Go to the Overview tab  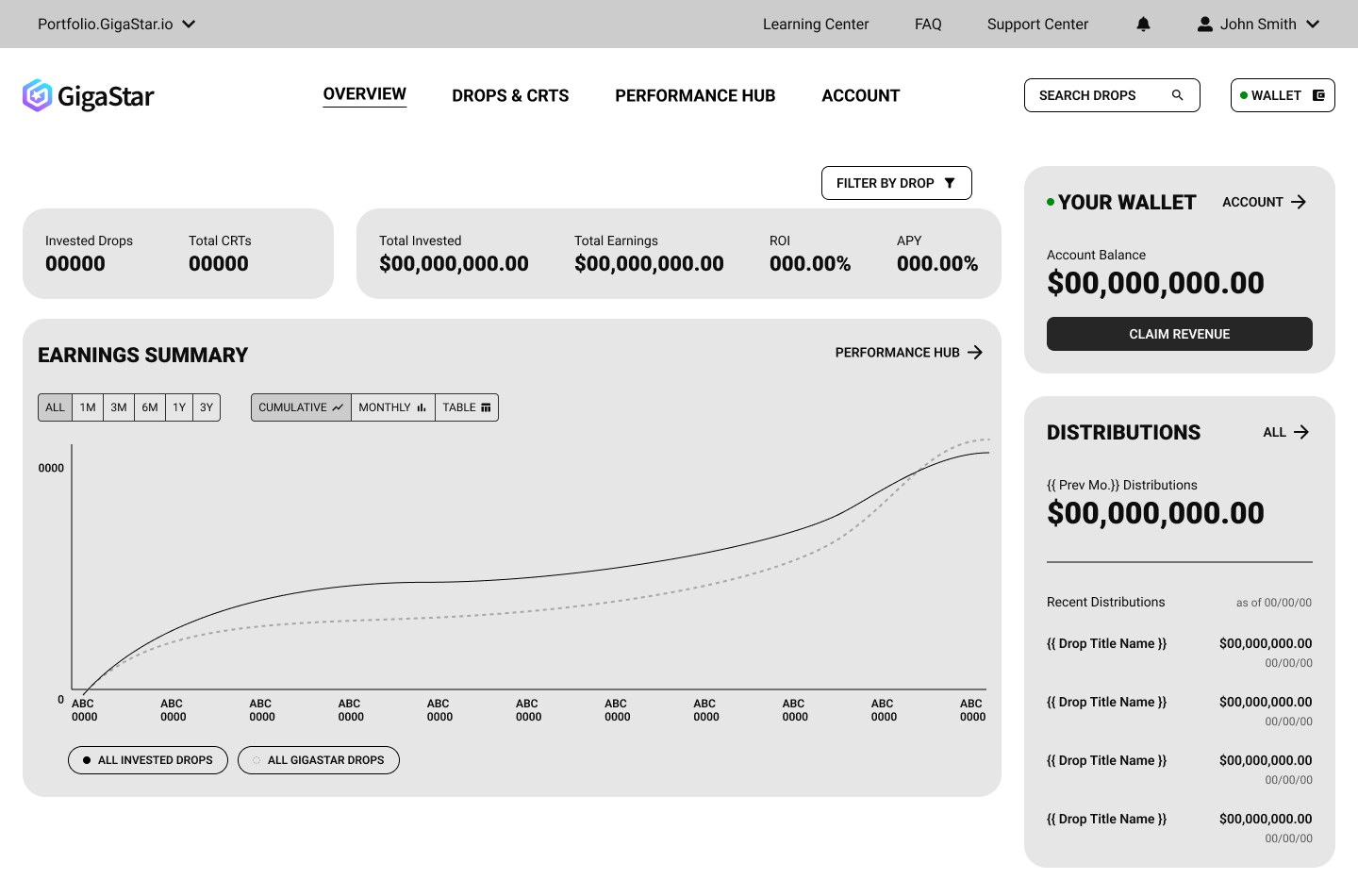(x=365, y=94)
